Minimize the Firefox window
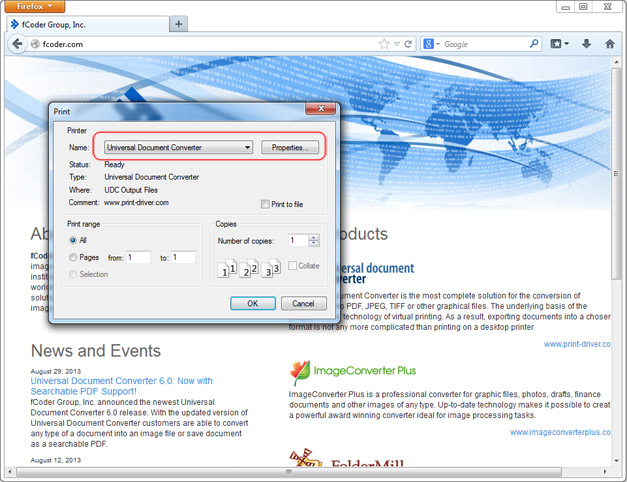The height and width of the screenshot is (482, 627). 565,7
